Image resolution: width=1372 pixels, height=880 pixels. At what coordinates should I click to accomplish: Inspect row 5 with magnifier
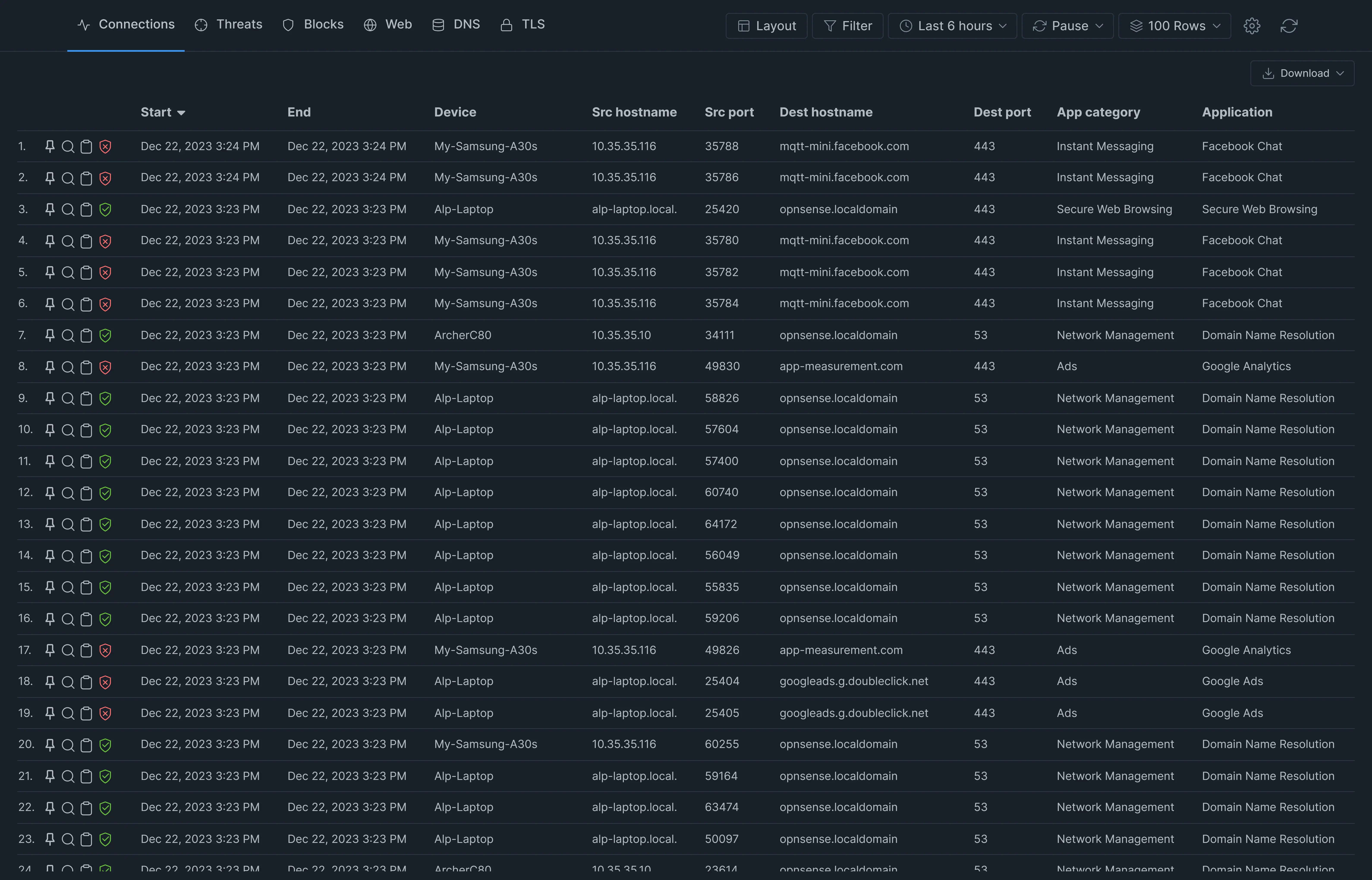68,273
